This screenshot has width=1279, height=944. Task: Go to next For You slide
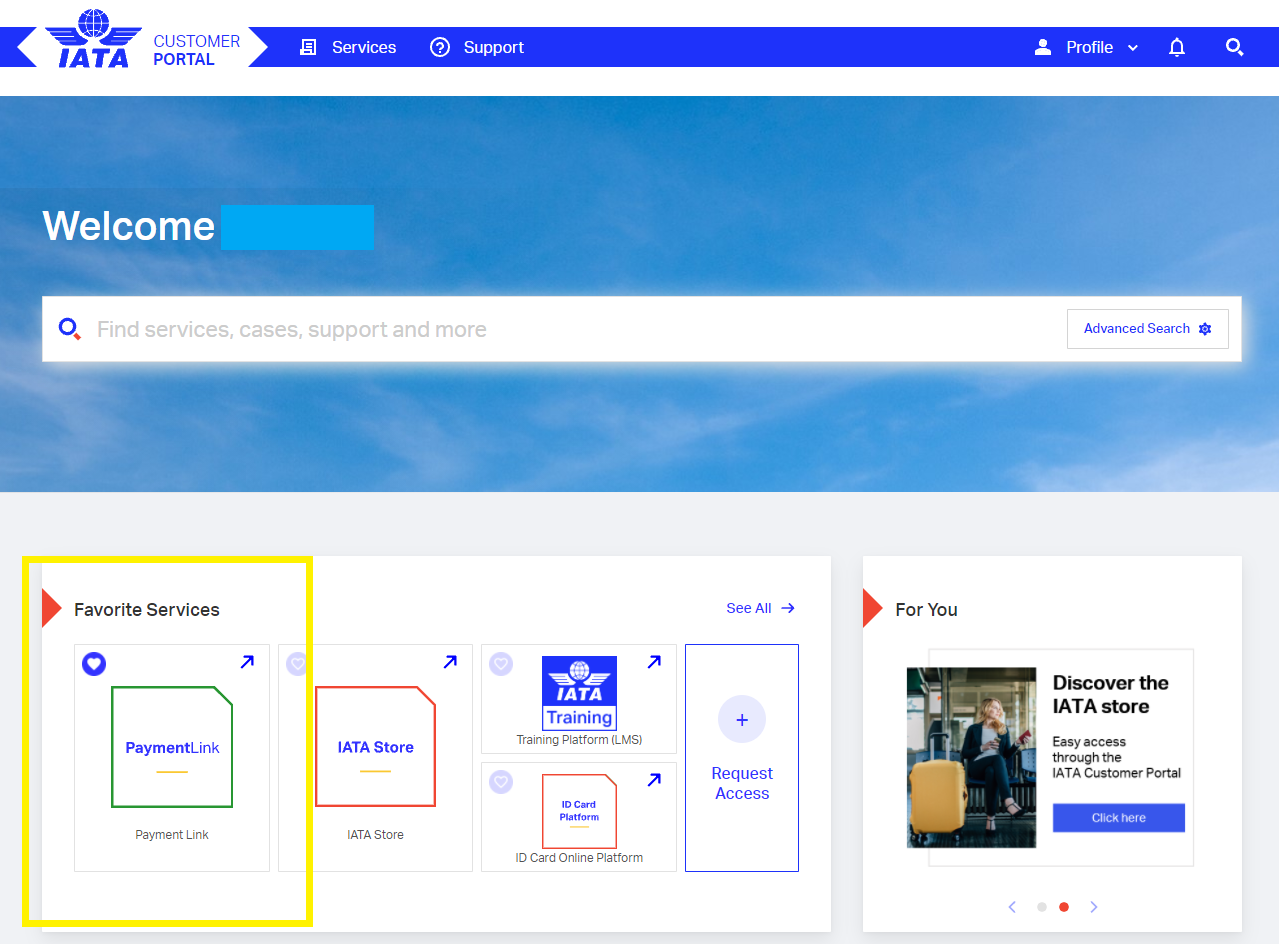(1094, 907)
